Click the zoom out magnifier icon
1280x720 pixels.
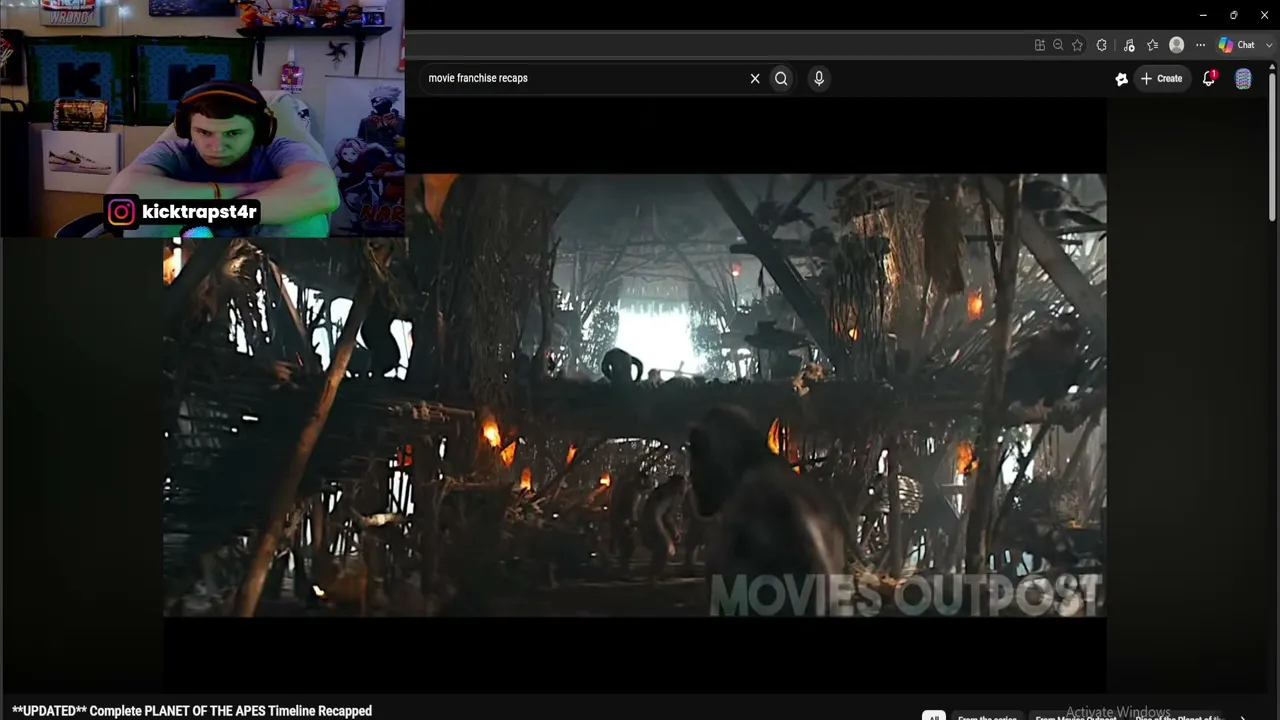click(1058, 45)
